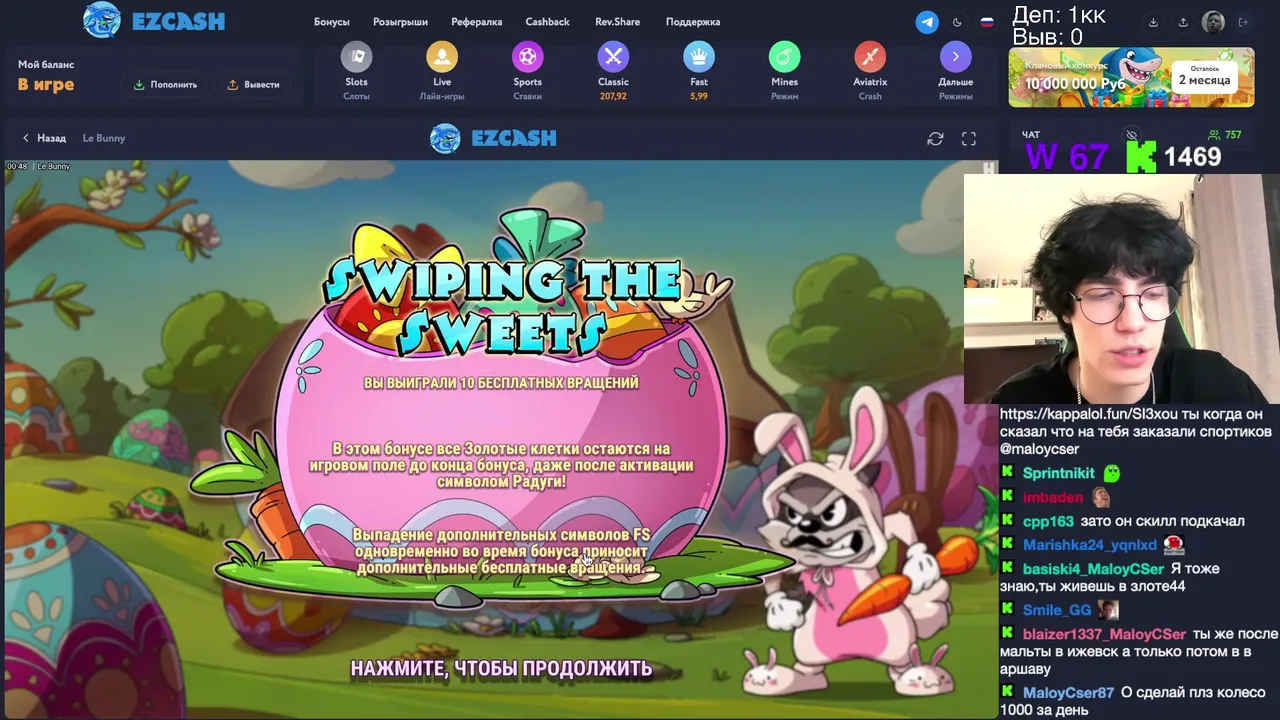Click the online users count 757
This screenshot has height=720, width=1280.
pos(1225,135)
